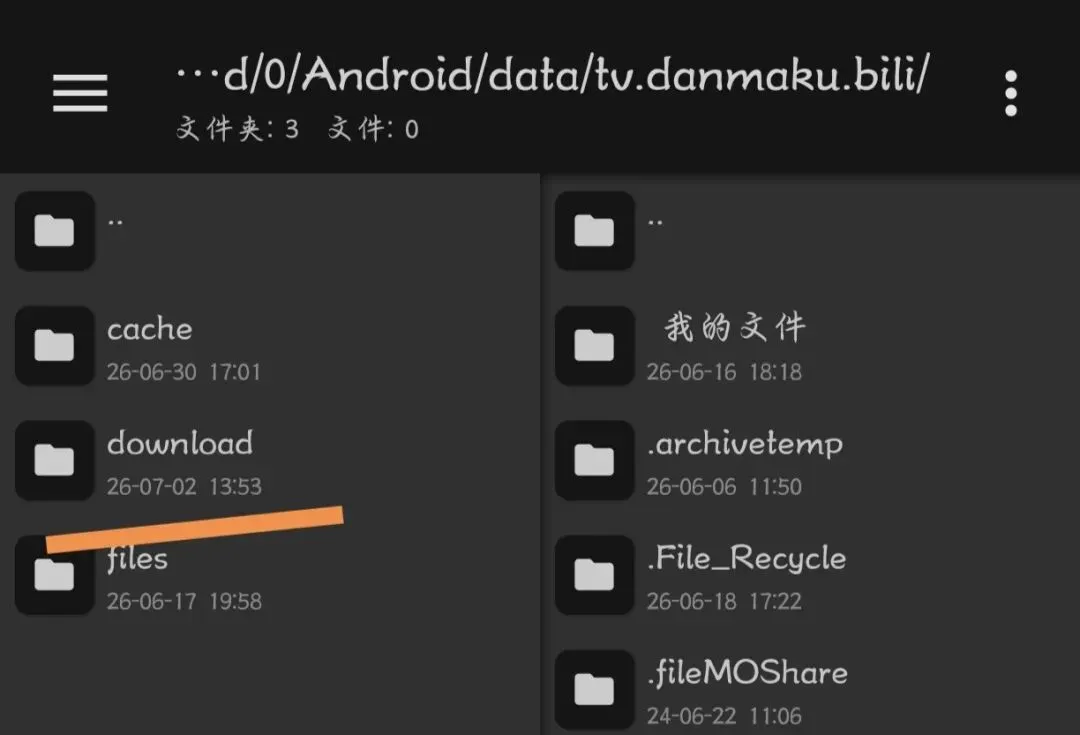Click the folder and file count text
This screenshot has width=1080, height=735.
(298, 129)
